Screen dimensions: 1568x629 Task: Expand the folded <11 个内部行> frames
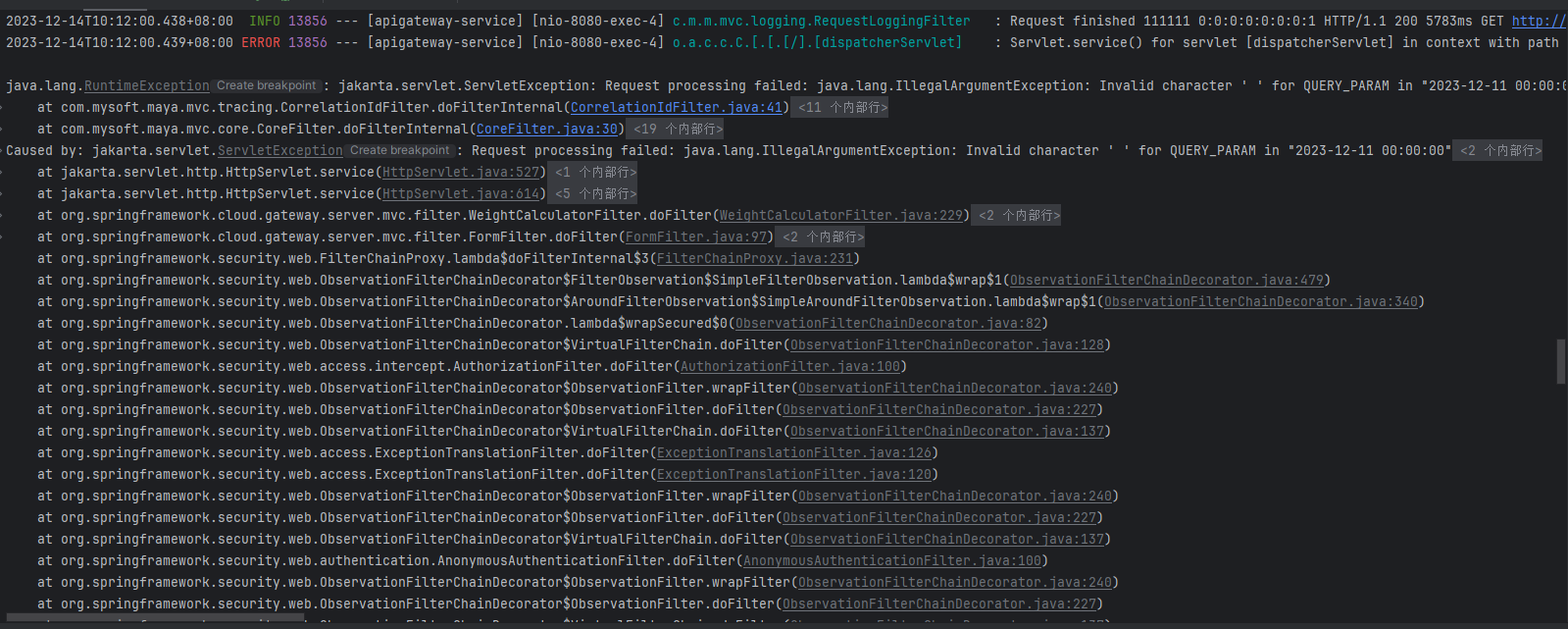(842, 107)
